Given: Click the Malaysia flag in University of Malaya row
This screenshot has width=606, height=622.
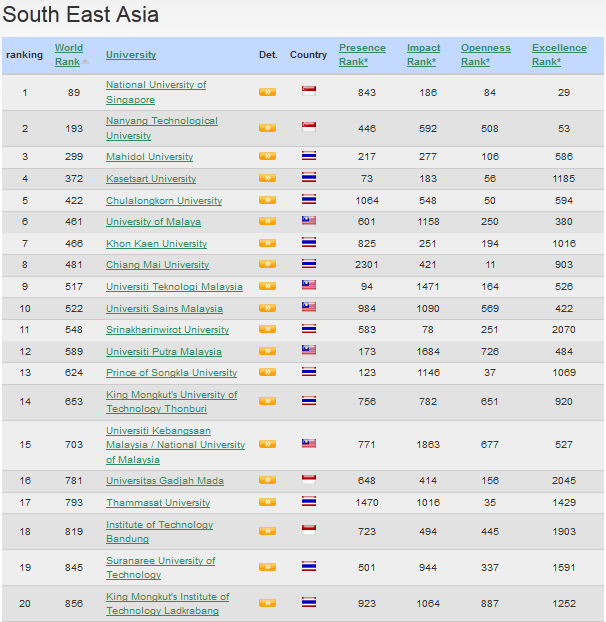Looking at the screenshot, I should pyautogui.click(x=309, y=220).
